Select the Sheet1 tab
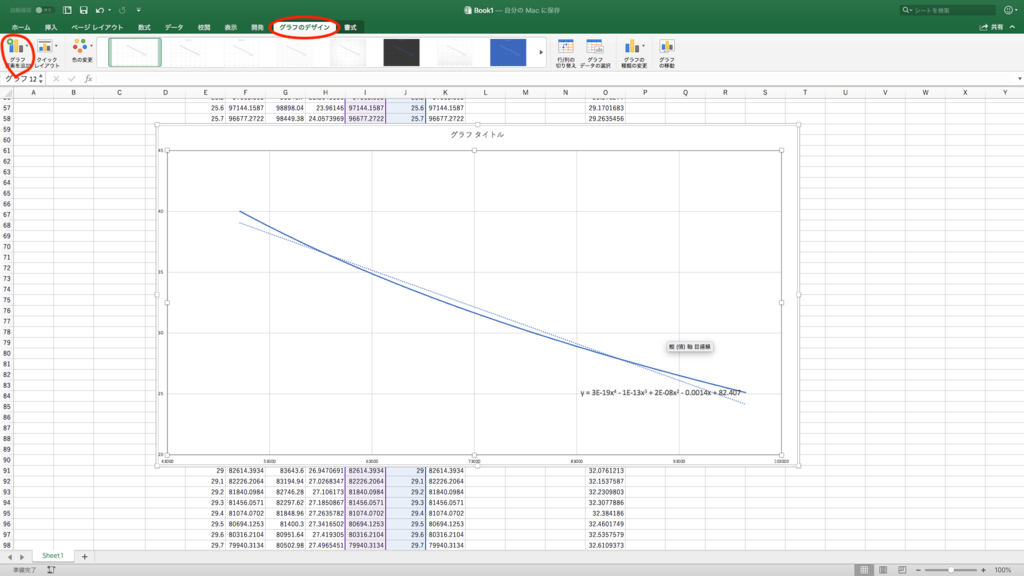 [x=53, y=556]
